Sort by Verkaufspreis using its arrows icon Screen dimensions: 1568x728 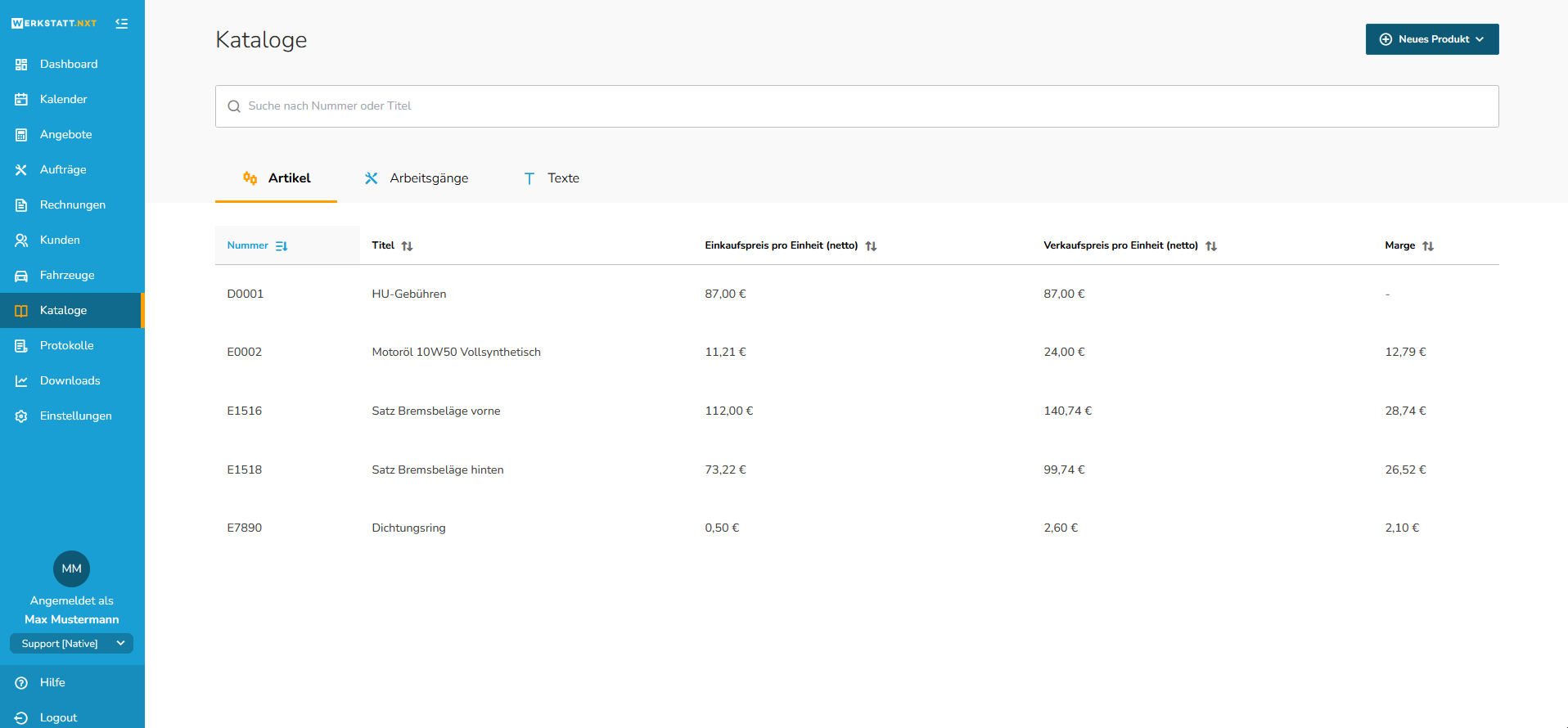[x=1211, y=246]
